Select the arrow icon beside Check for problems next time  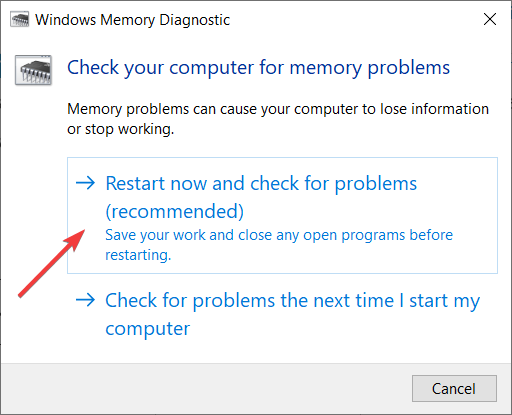pyautogui.click(x=85, y=300)
